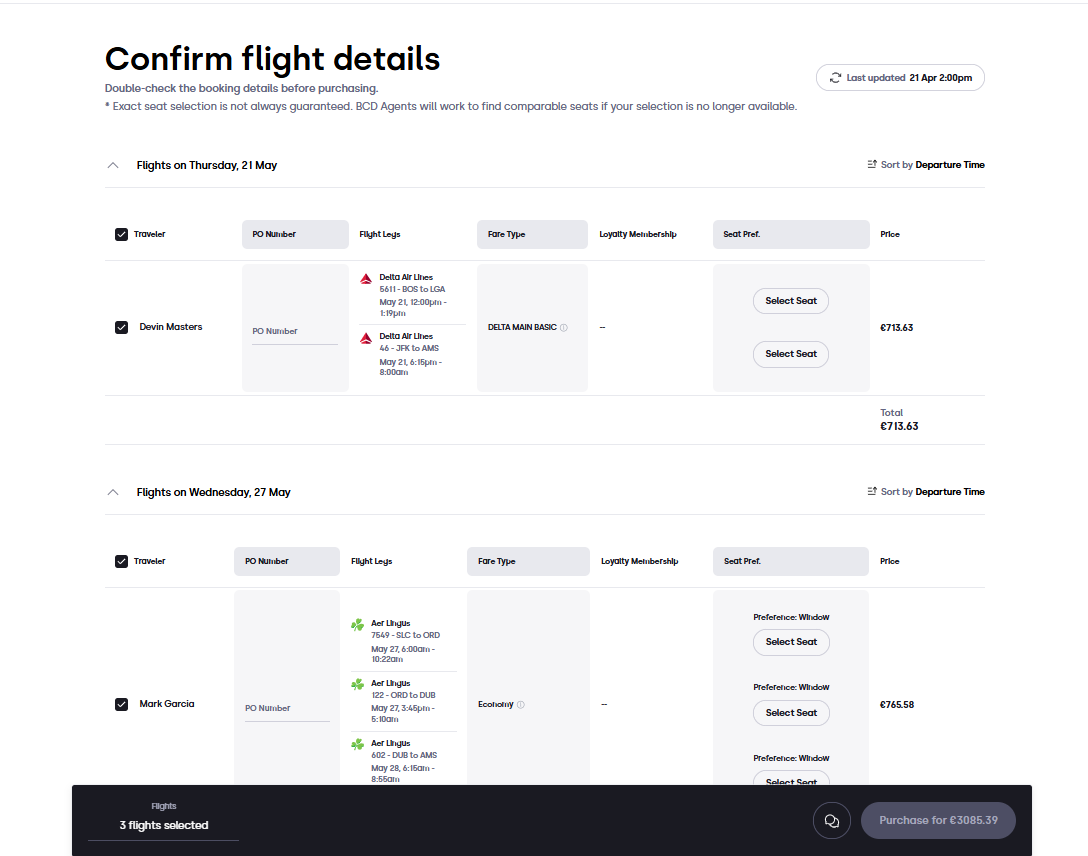Select Seat for Delta BOS to LGA leg

pos(791,301)
